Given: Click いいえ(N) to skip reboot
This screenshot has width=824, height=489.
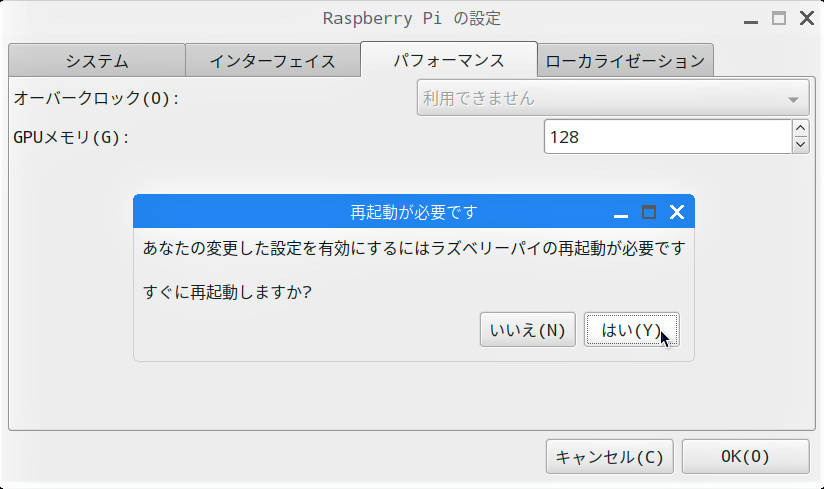Looking at the screenshot, I should [x=528, y=330].
